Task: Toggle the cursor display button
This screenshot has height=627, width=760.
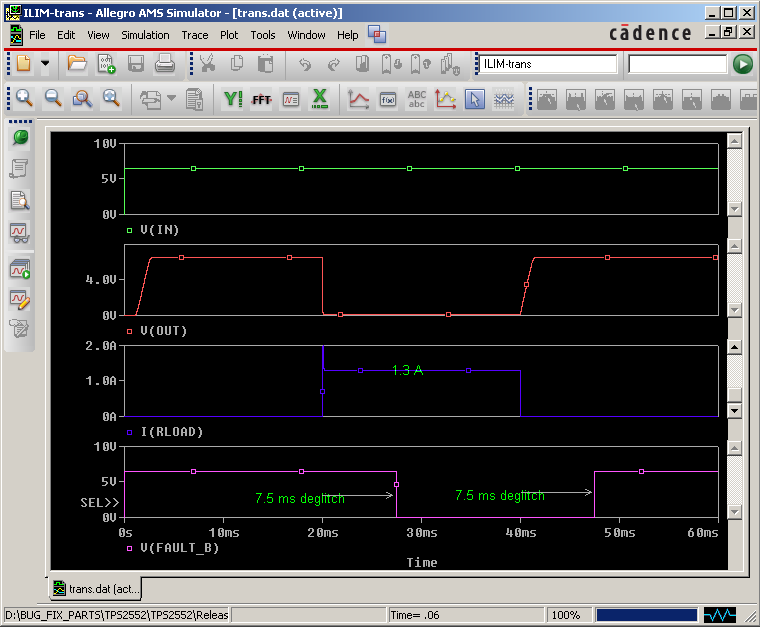Action: pos(475,99)
